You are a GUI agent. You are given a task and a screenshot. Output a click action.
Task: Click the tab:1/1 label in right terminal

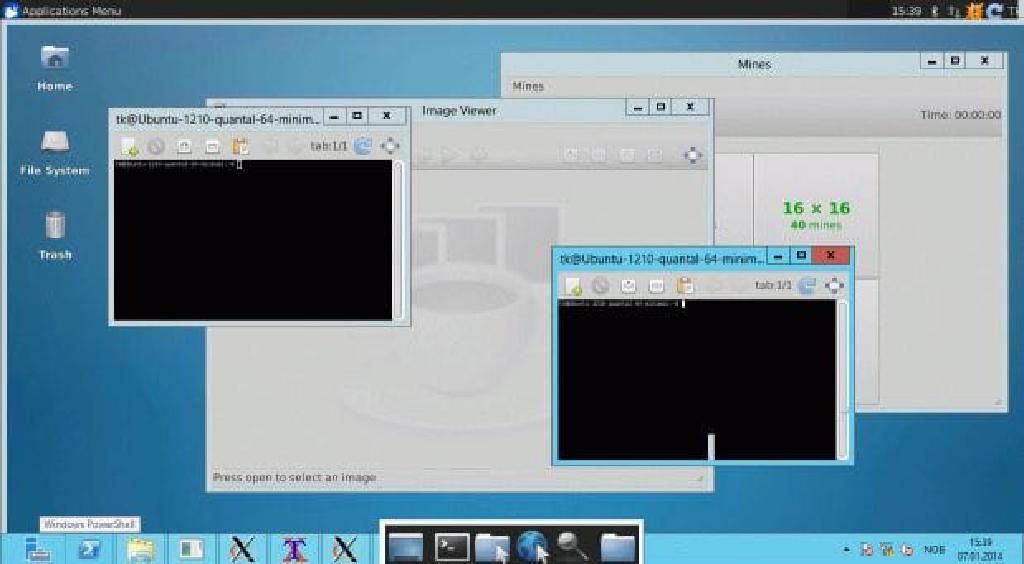773,285
